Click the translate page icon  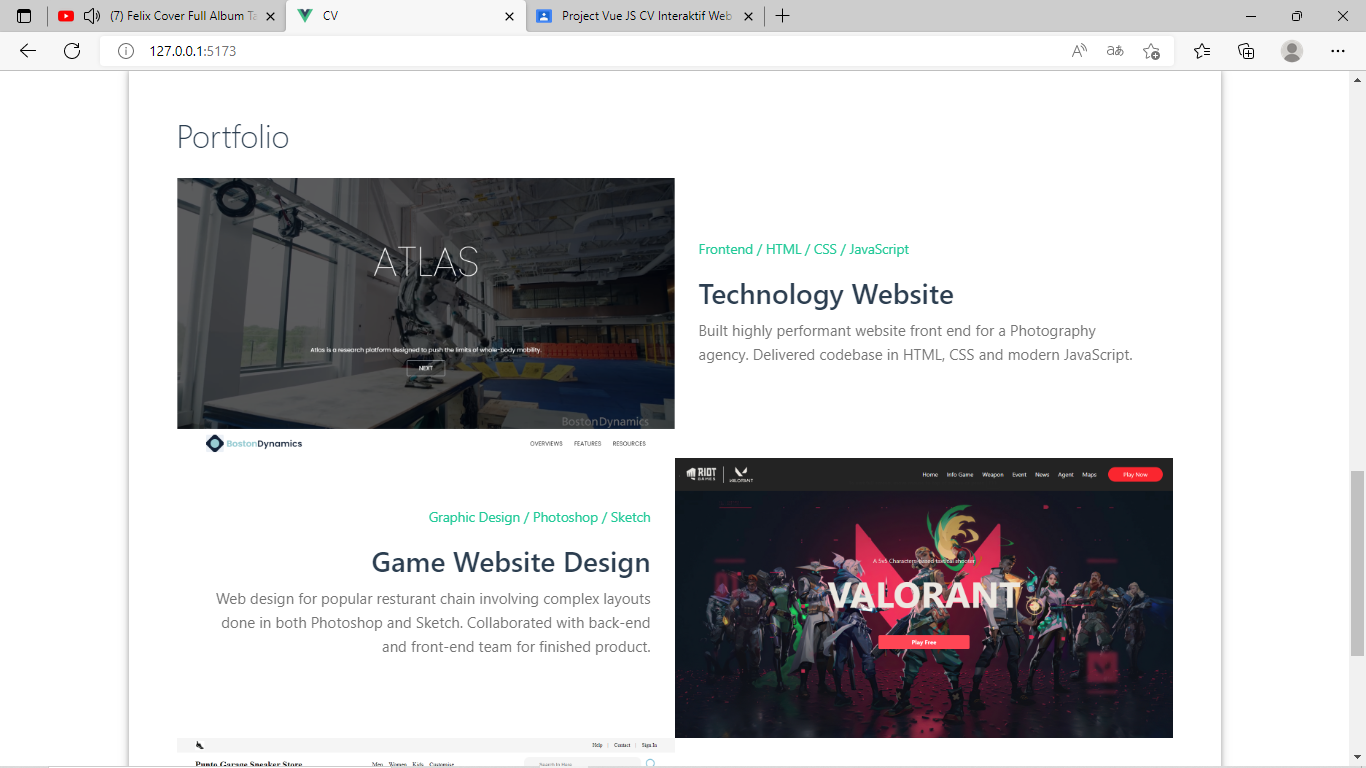1115,51
